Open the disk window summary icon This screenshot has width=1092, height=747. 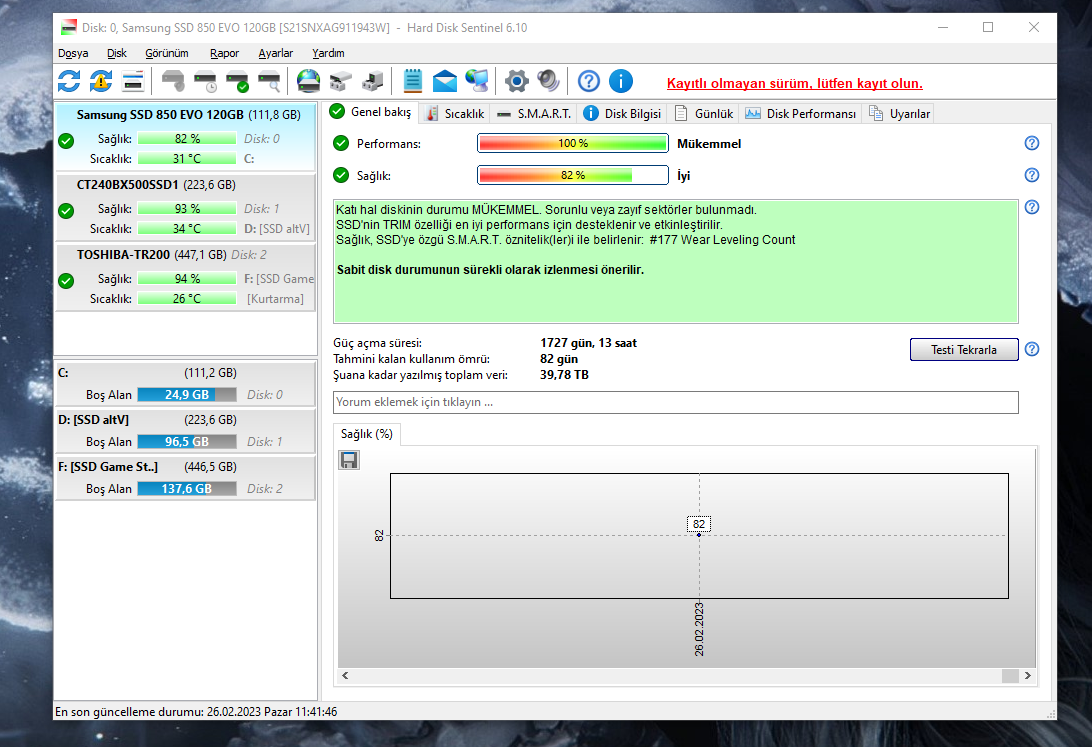(x=132, y=81)
